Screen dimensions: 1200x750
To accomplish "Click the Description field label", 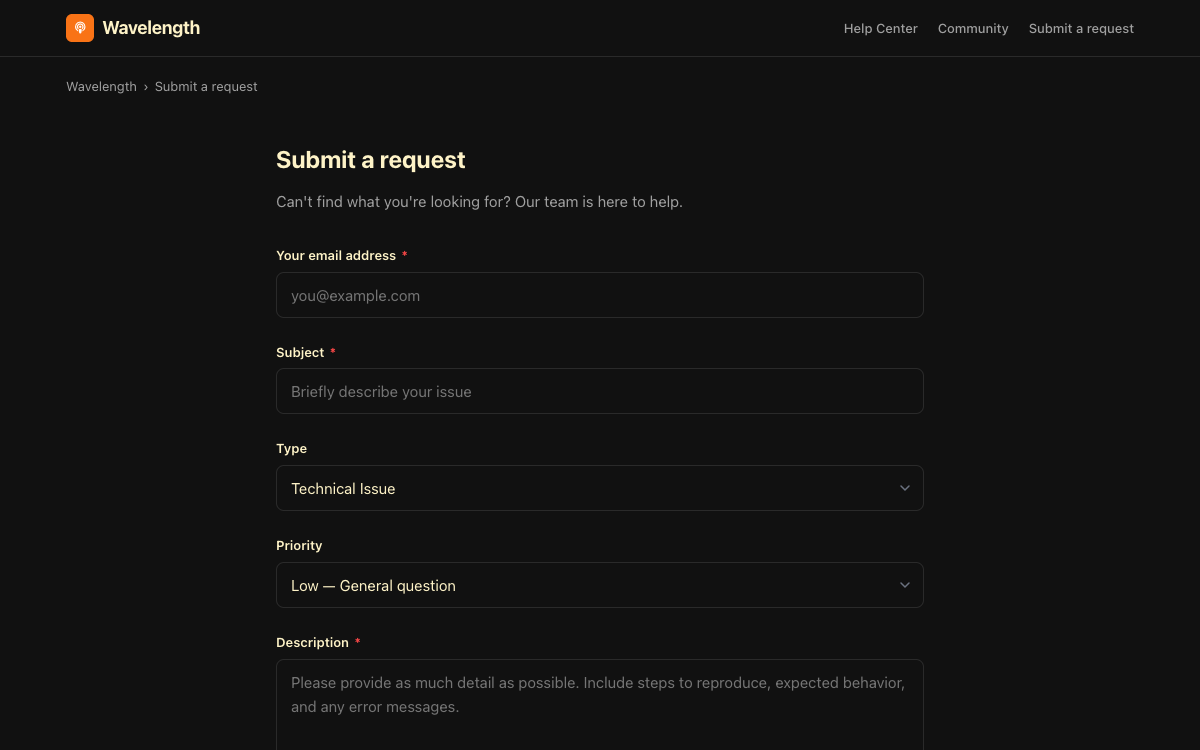I will (x=312, y=642).
